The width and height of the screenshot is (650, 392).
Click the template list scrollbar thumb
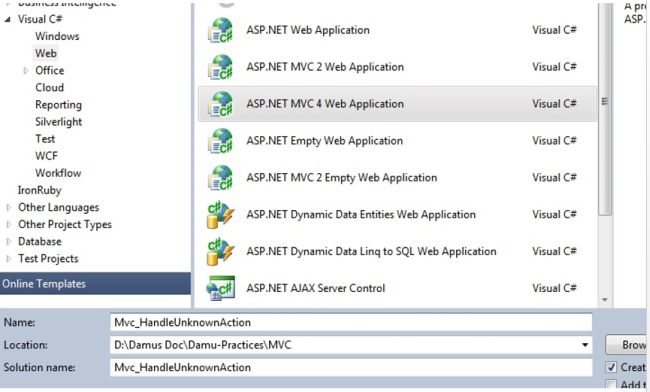pyautogui.click(x=605, y=108)
